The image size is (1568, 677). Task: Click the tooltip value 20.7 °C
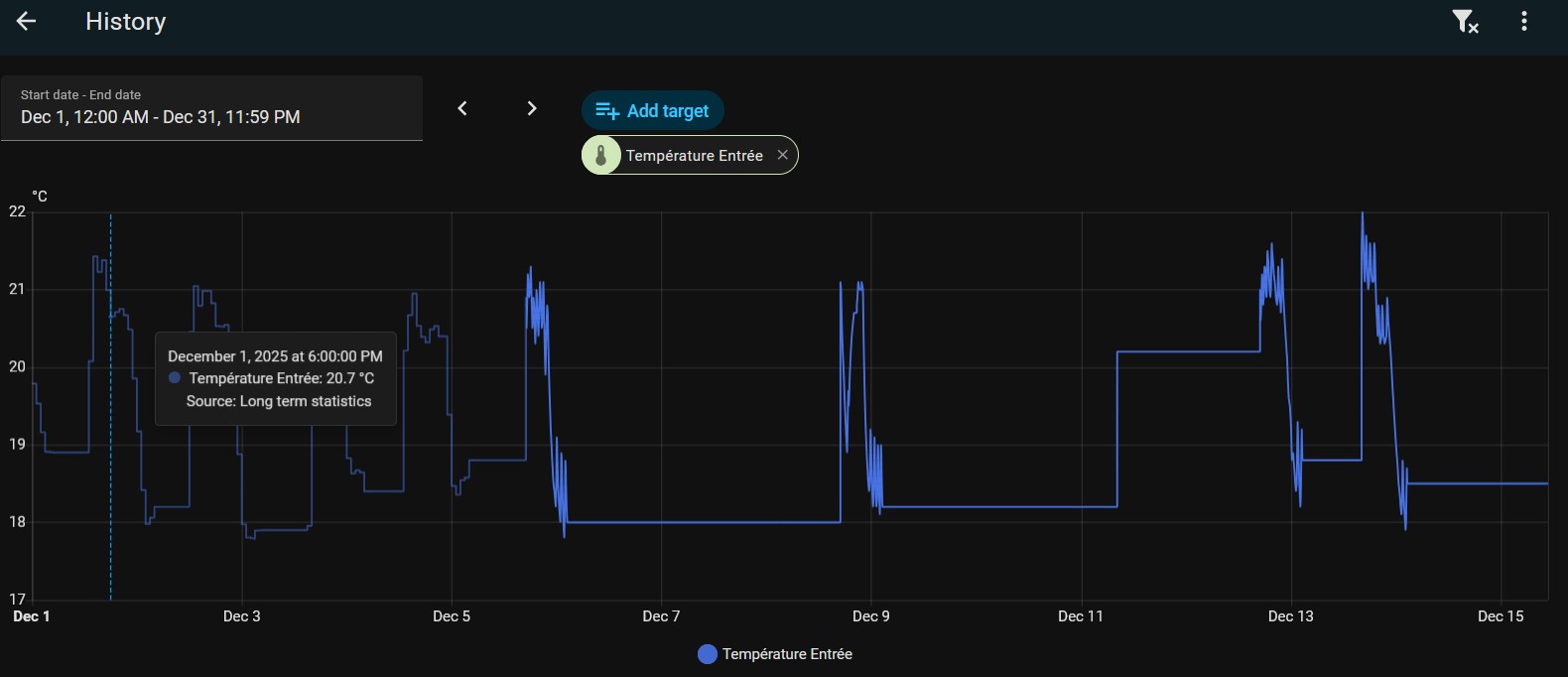350,378
